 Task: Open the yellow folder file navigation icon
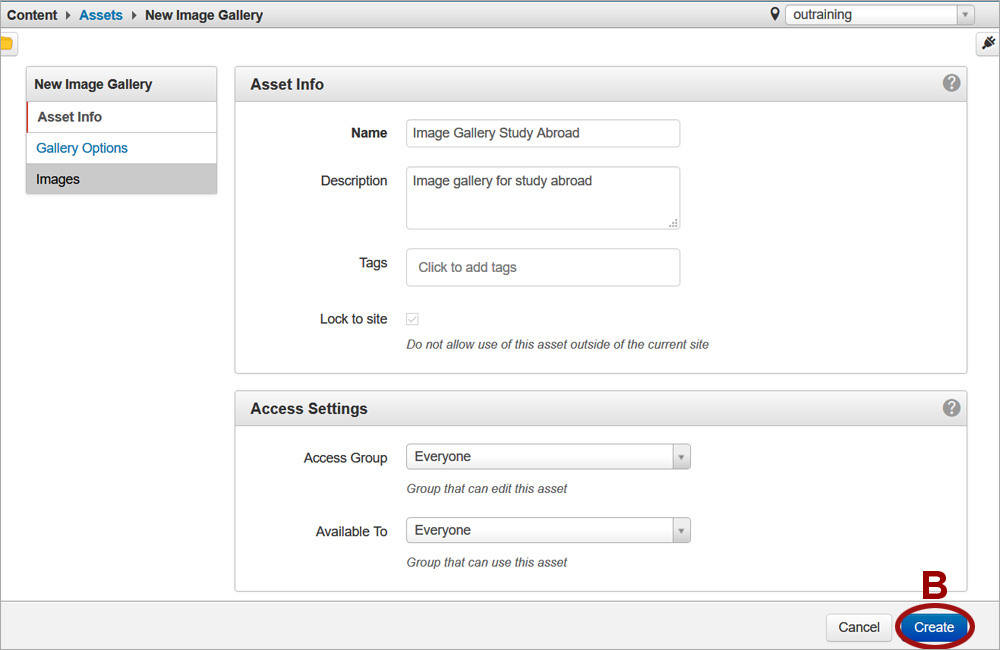[7, 44]
